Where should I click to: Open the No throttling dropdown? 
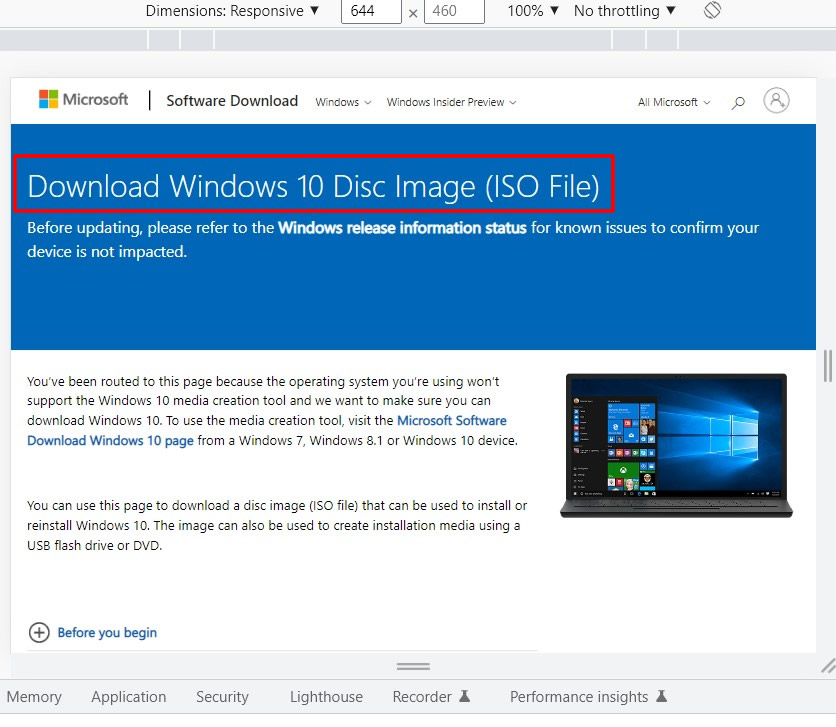coord(625,11)
